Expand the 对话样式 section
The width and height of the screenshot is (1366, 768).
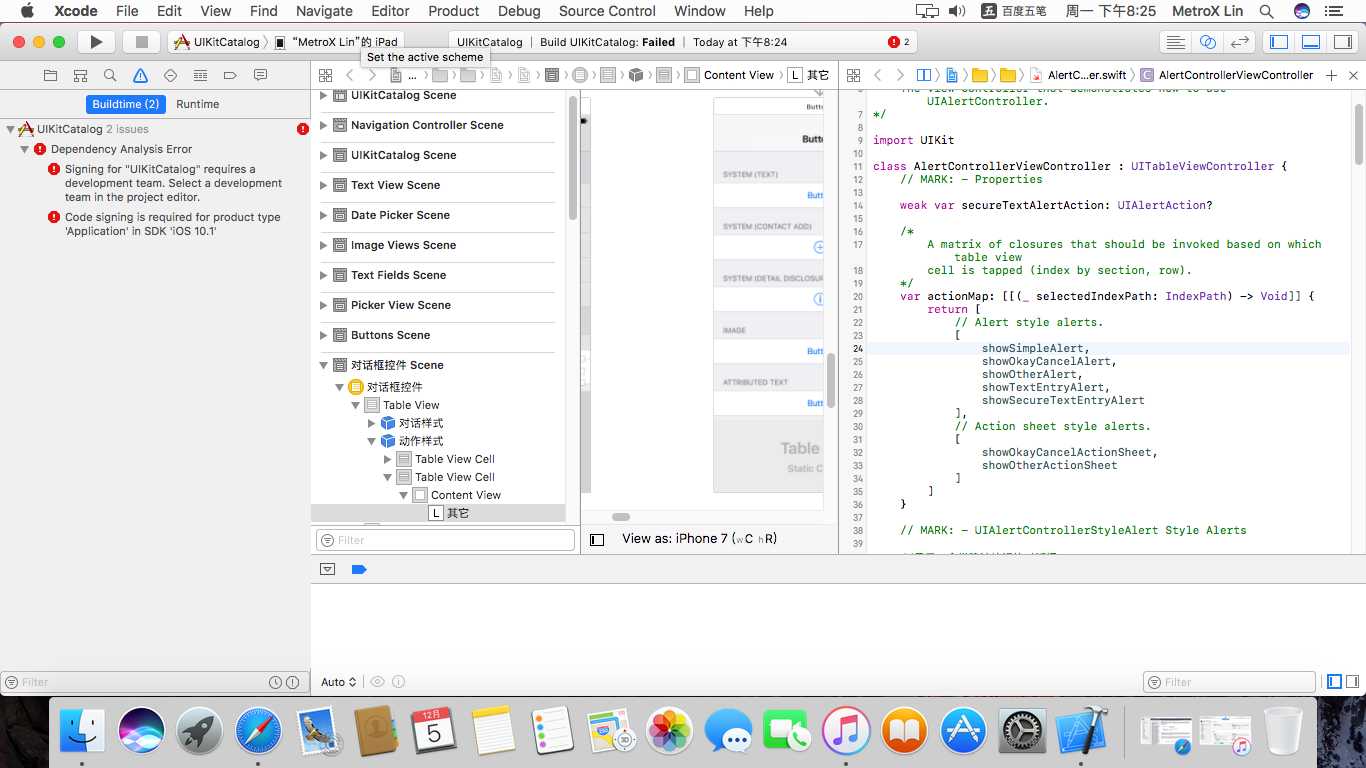pyautogui.click(x=371, y=423)
